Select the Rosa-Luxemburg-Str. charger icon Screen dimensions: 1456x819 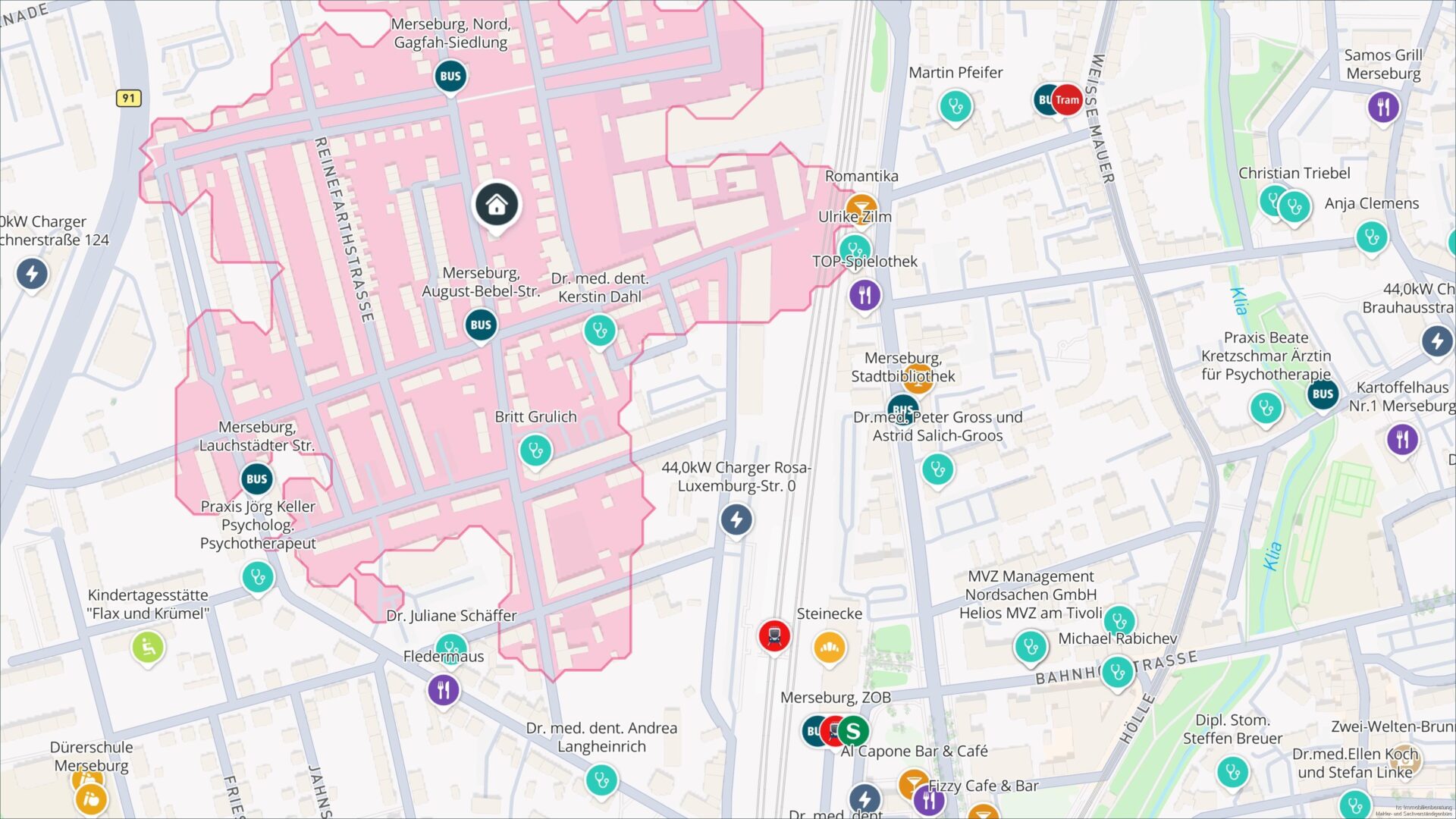click(736, 520)
